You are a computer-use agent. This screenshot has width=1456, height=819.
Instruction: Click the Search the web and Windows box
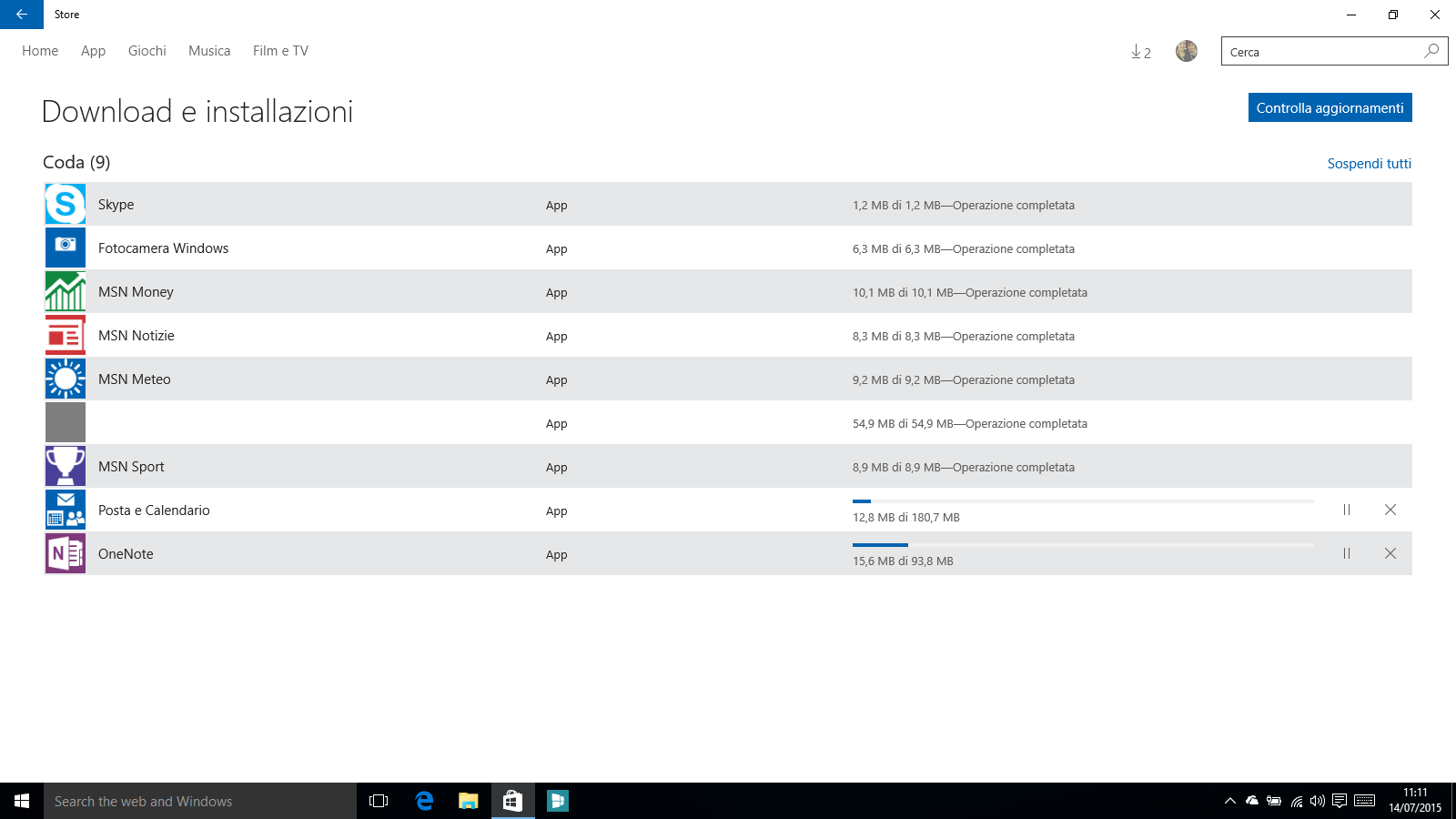(x=200, y=801)
